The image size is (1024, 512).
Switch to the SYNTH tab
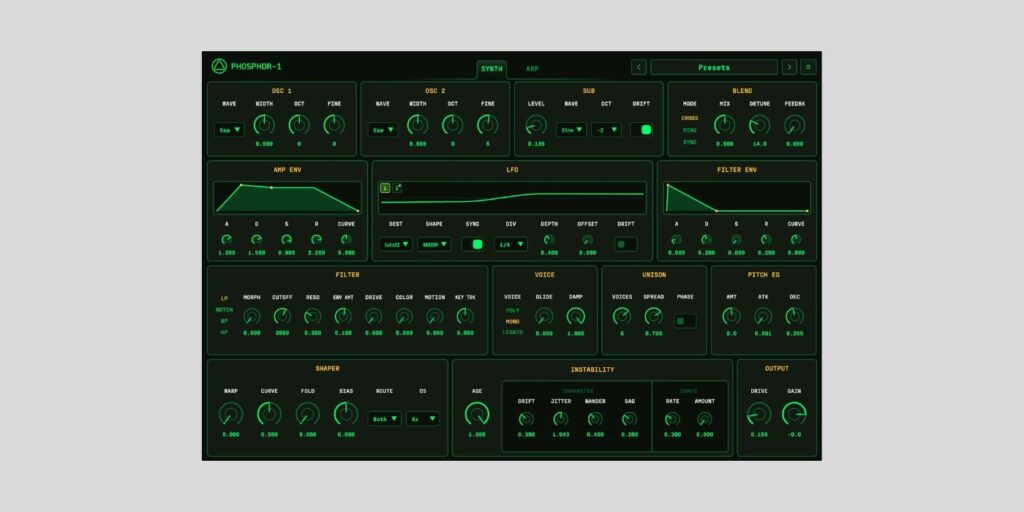pyautogui.click(x=492, y=69)
